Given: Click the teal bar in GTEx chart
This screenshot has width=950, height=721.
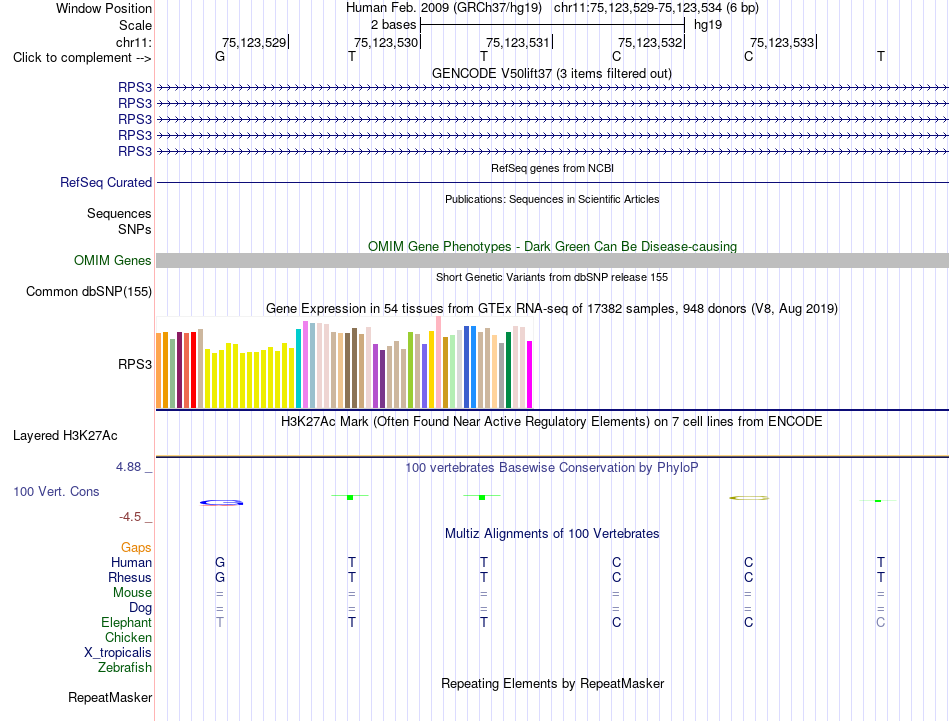Looking at the screenshot, I should [x=298, y=368].
